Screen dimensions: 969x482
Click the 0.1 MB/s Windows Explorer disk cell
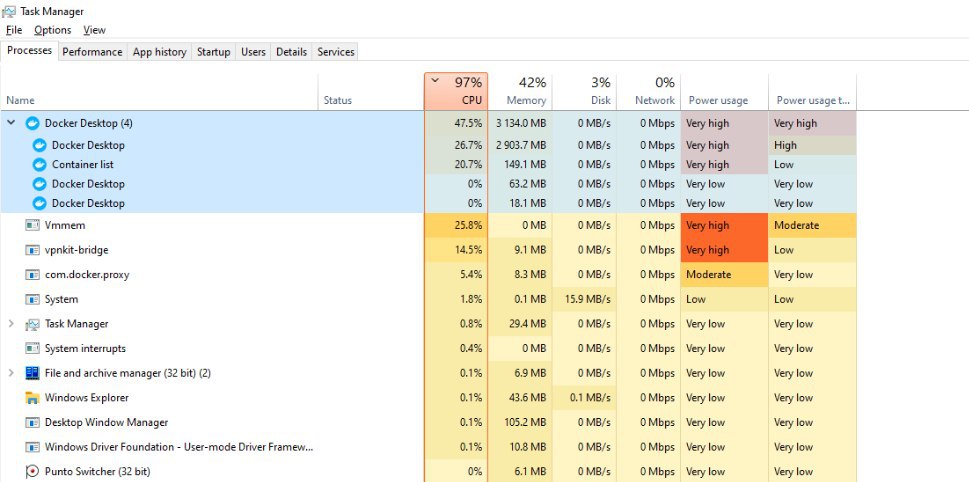585,398
